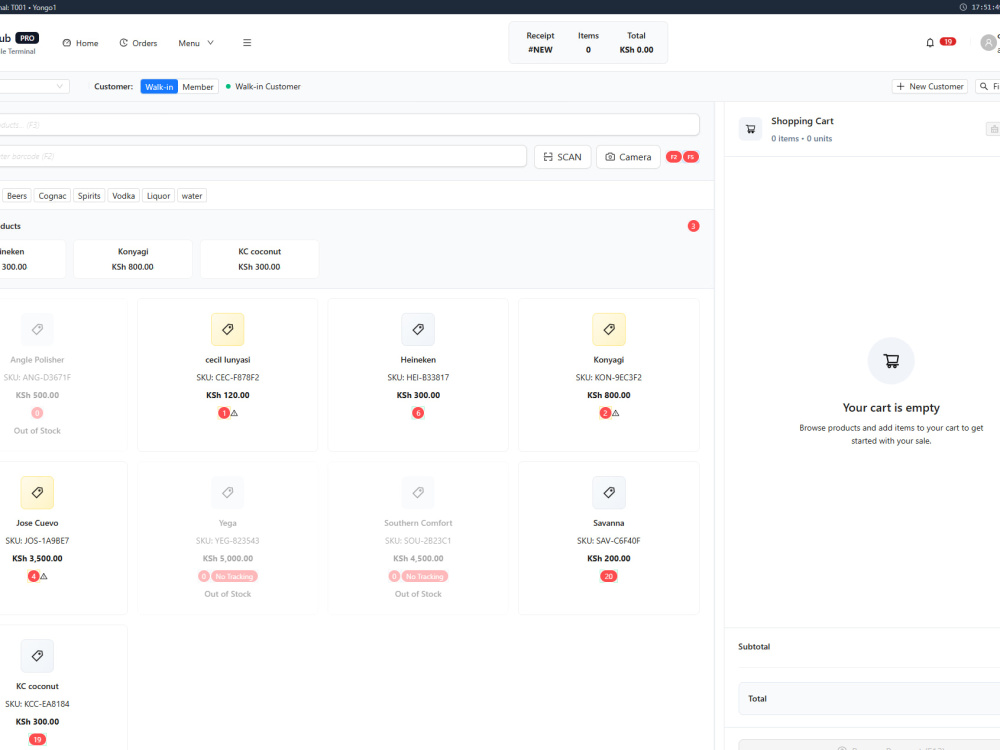Screen dimensions: 1000x750
Task: Click 0 items • 0 units text
Action: point(802,138)
